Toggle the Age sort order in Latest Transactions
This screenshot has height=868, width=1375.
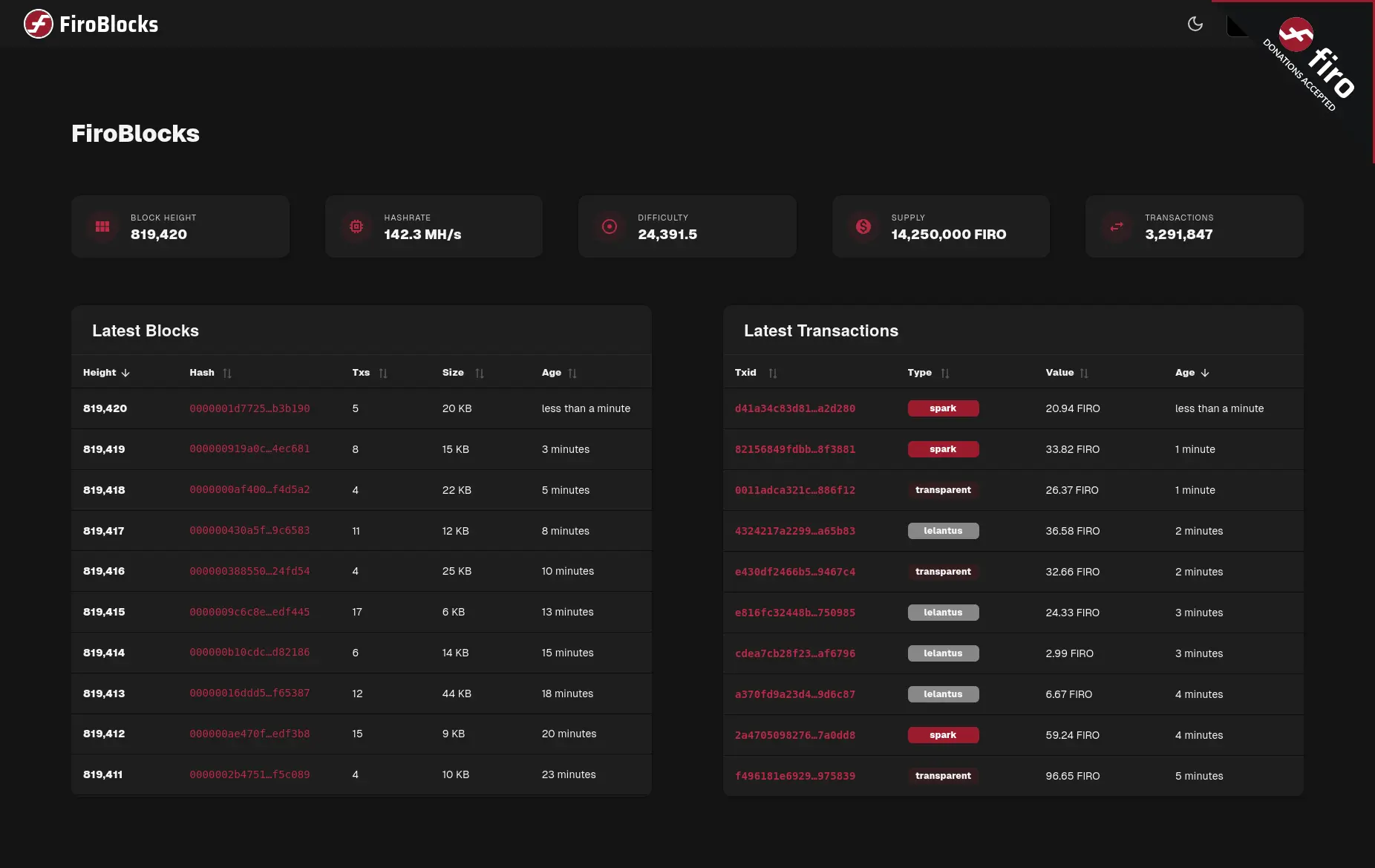1192,372
